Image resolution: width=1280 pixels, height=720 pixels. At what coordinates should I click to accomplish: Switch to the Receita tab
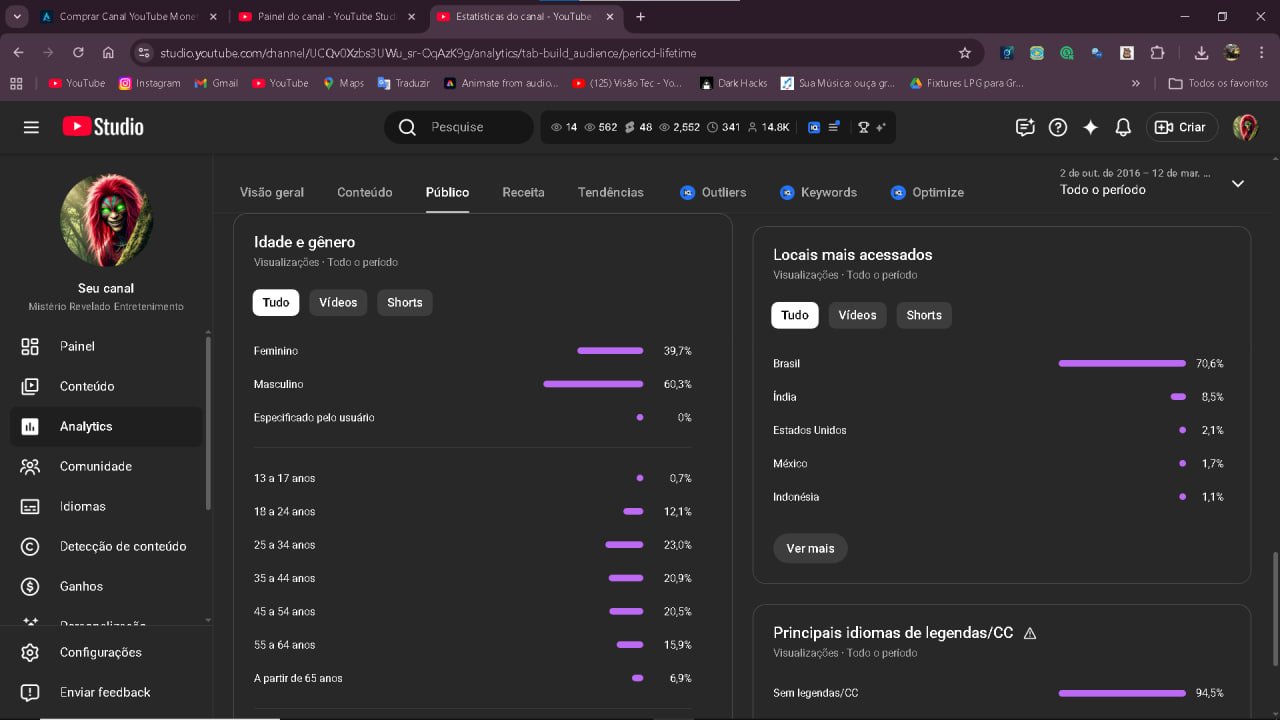[x=523, y=192]
